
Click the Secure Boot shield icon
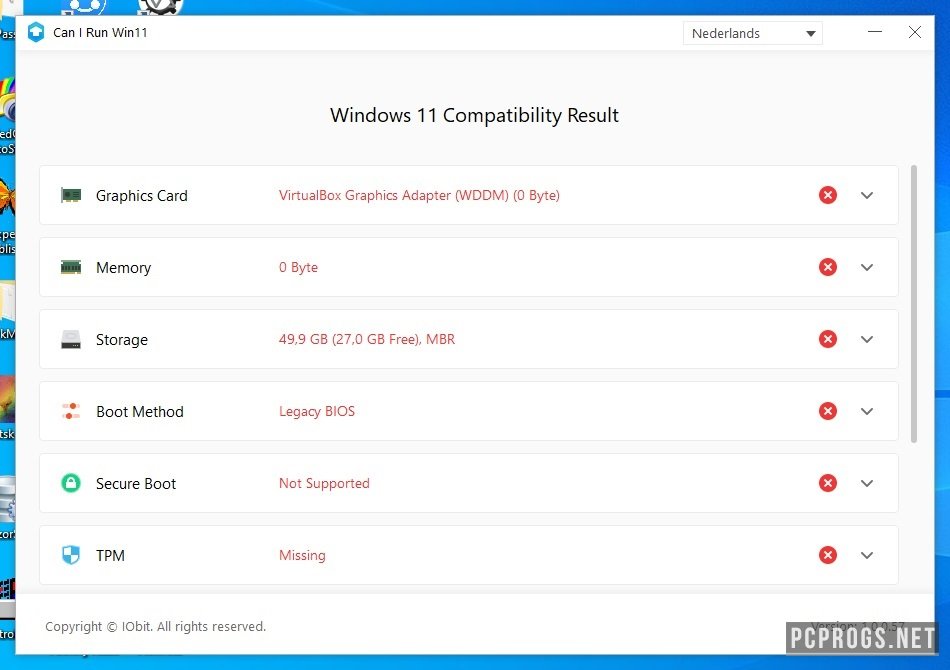[70, 483]
